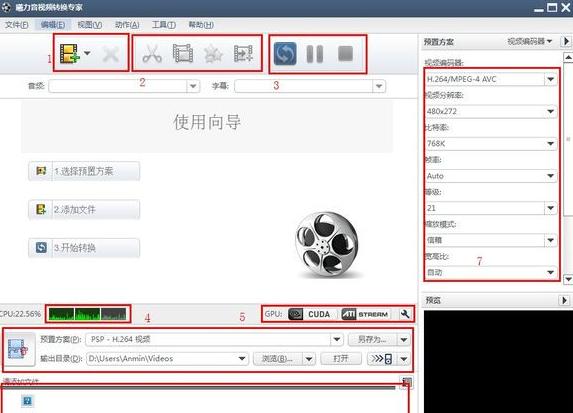Click the CPU usage graph
573x413 pixels.
[87, 314]
